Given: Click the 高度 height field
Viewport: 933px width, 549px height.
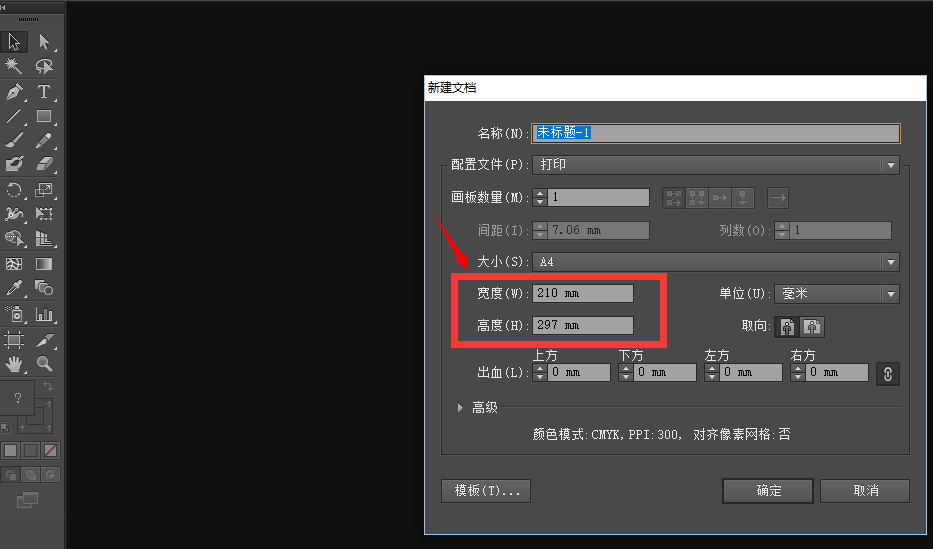Looking at the screenshot, I should pos(583,325).
